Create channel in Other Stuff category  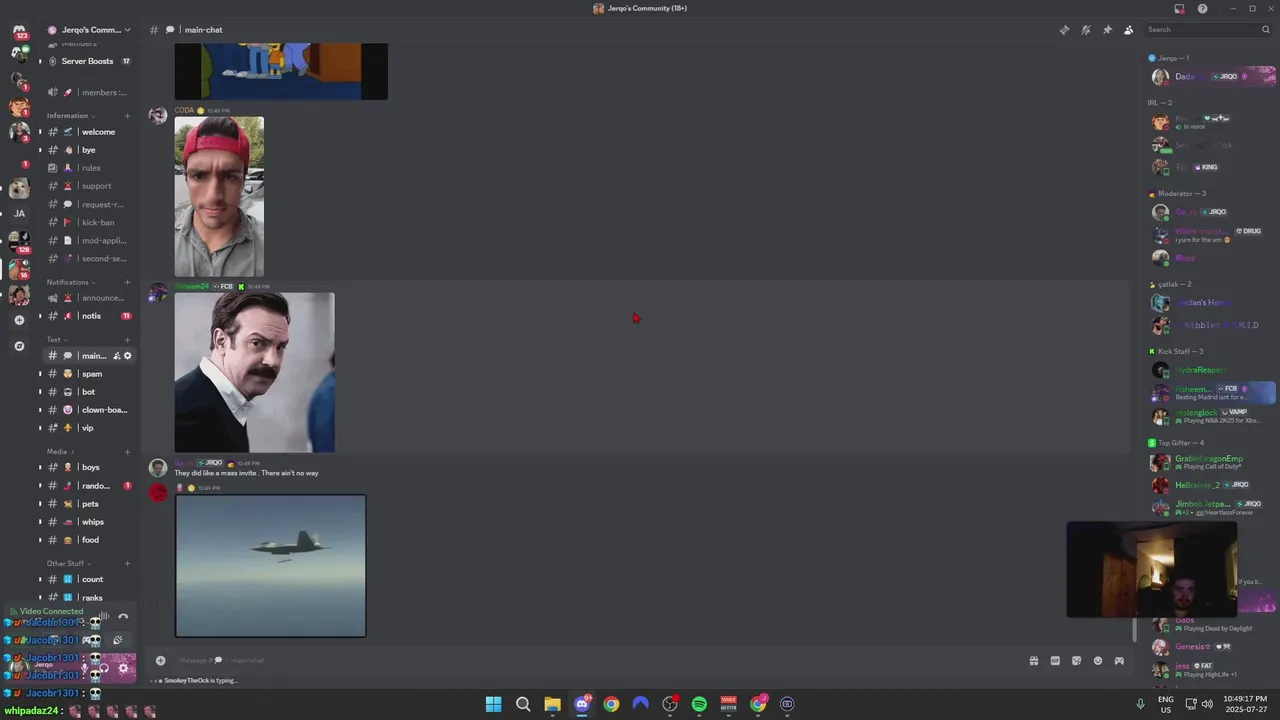tap(127, 564)
